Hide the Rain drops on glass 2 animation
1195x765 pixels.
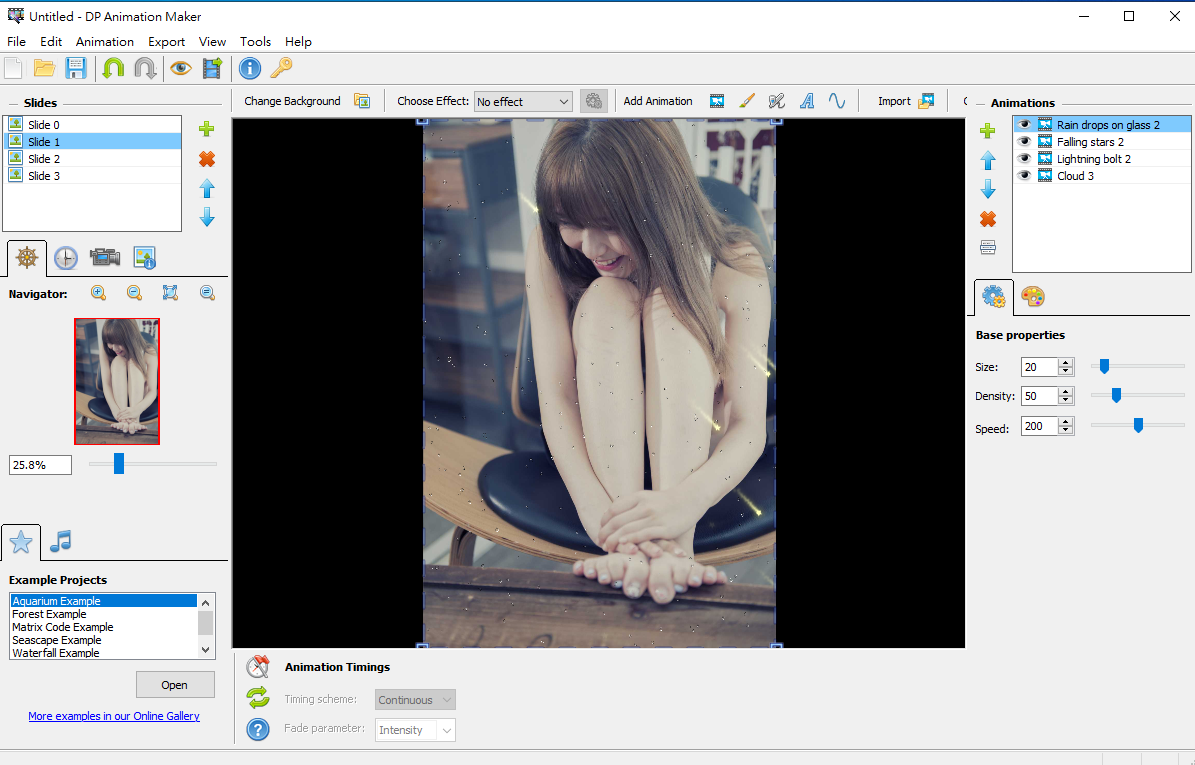pos(1024,125)
